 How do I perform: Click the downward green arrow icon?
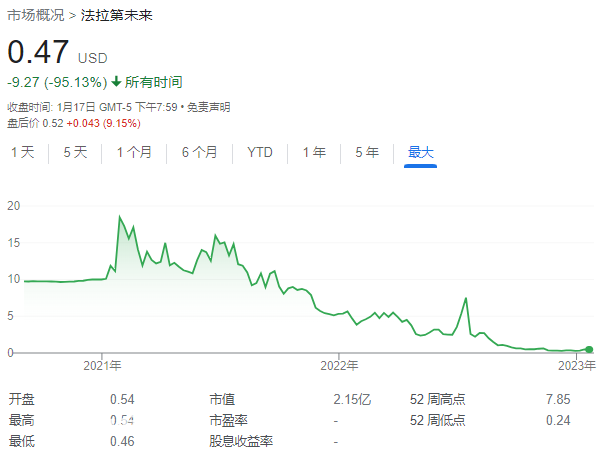(x=116, y=82)
